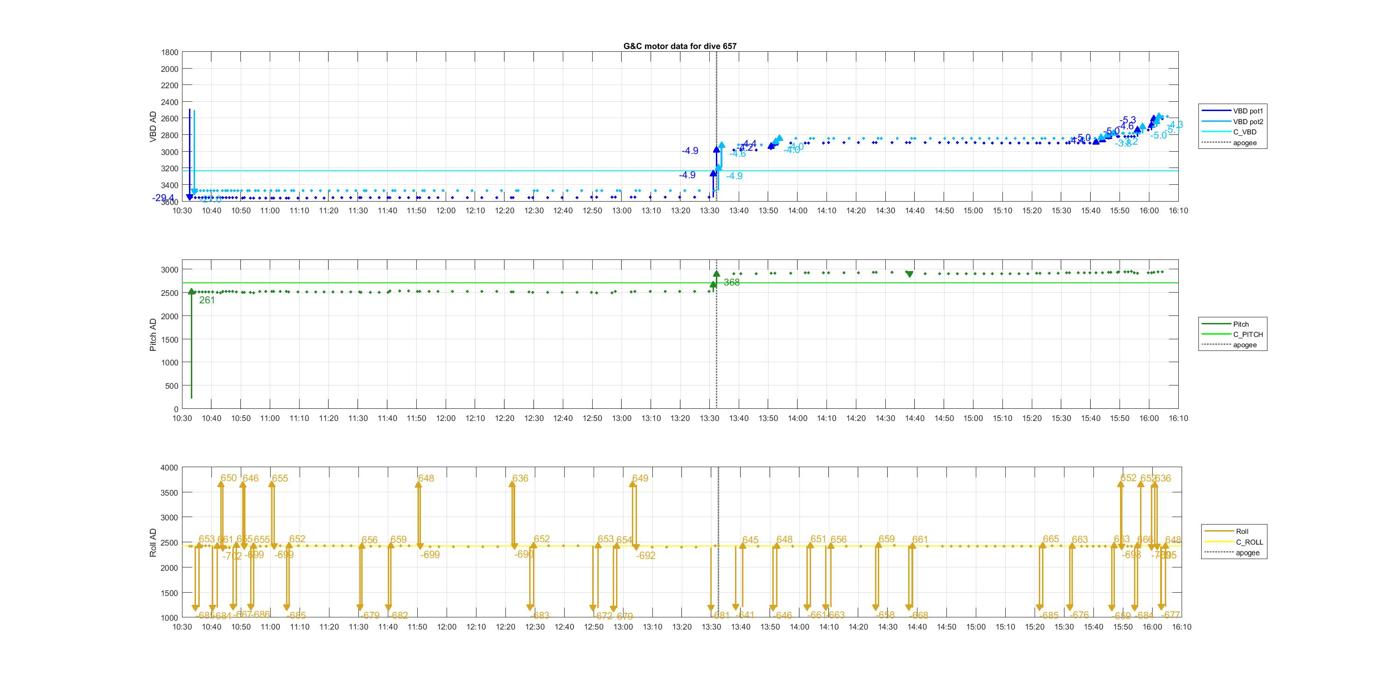The image size is (1400, 693).
Task: Click the '261' label in Pitch plot
Action: (x=207, y=300)
